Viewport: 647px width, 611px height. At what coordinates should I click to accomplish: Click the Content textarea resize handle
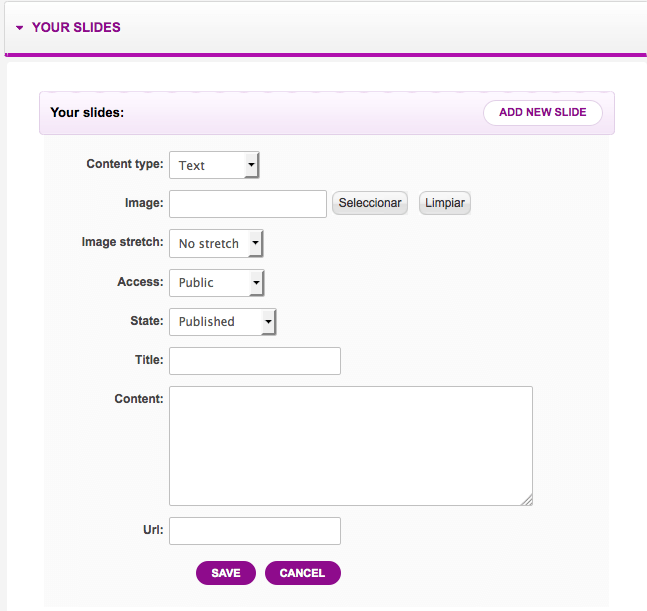pos(527,500)
